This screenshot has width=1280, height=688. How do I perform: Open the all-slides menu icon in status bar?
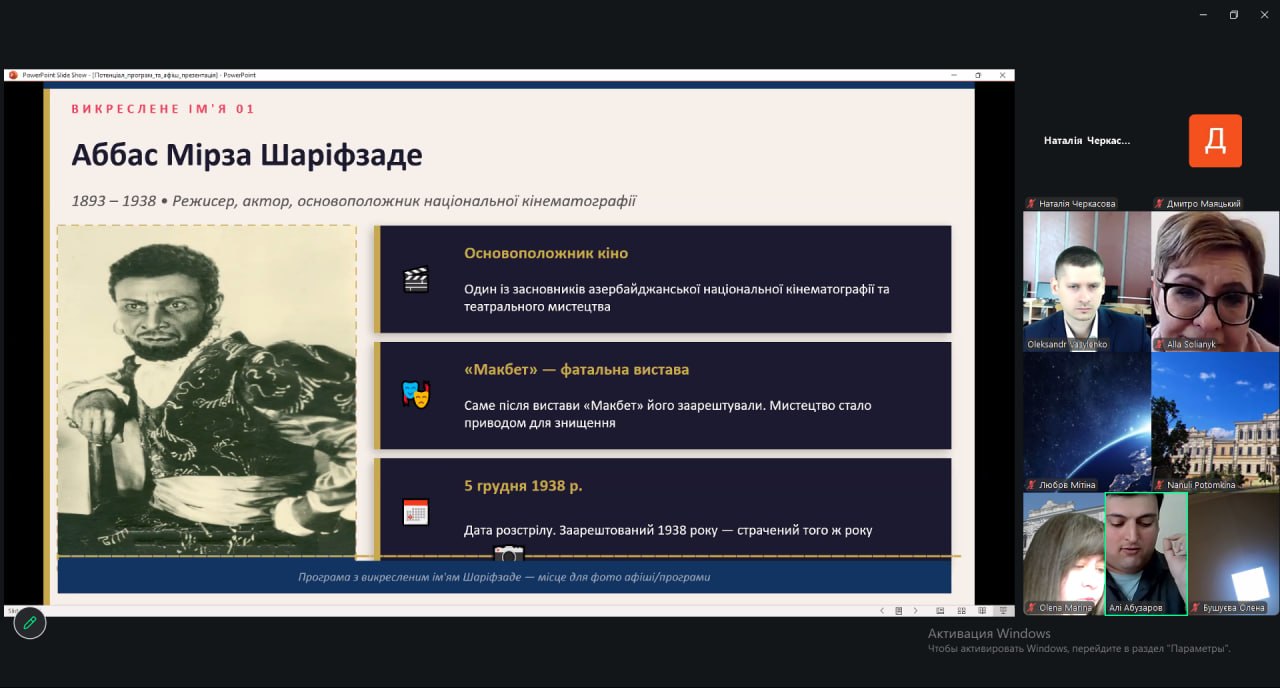[x=898, y=610]
